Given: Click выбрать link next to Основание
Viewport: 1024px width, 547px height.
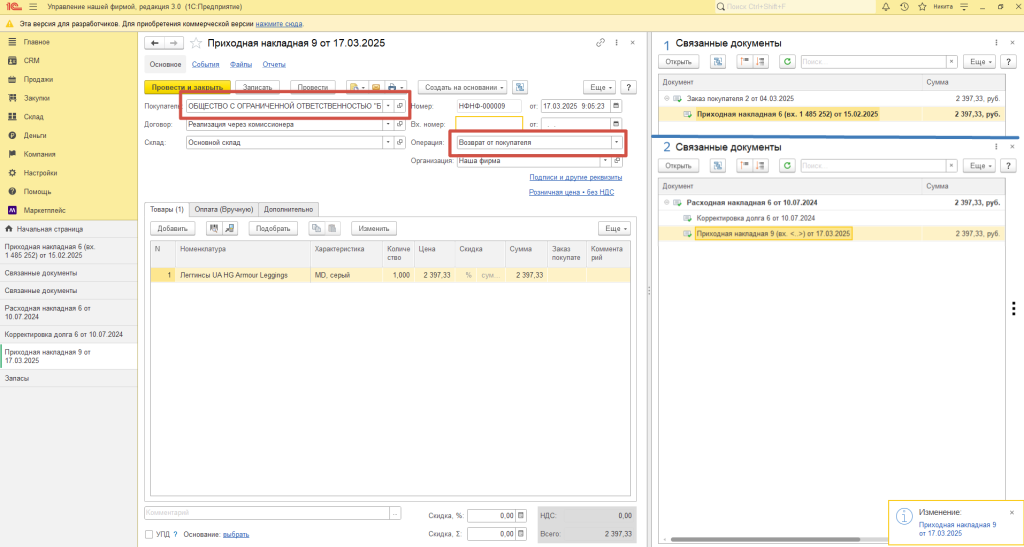Looking at the screenshot, I should 236,534.
